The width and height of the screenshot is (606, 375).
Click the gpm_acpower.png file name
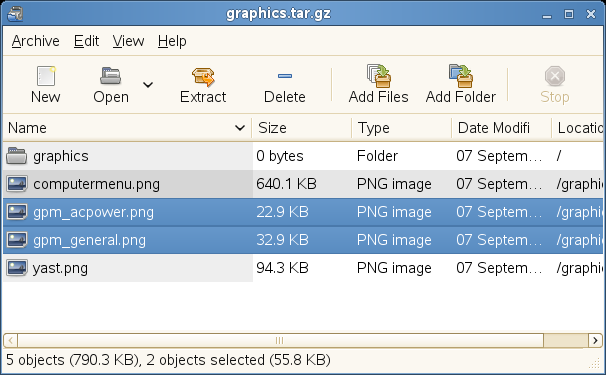point(93,213)
